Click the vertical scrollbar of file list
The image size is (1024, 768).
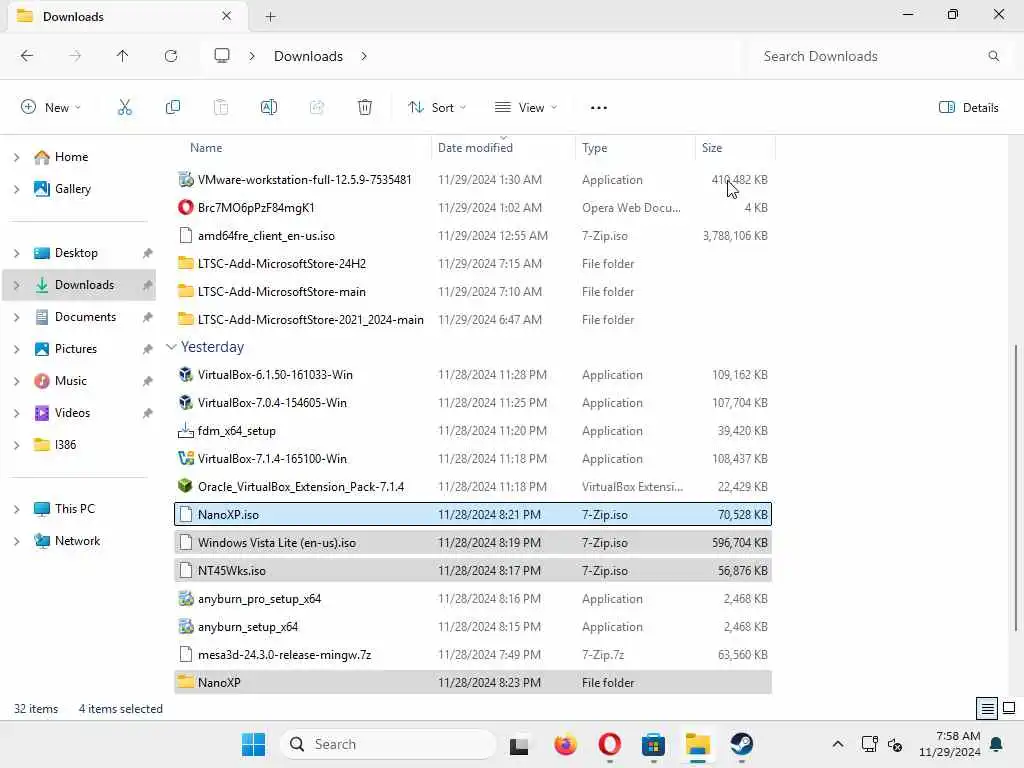1016,488
